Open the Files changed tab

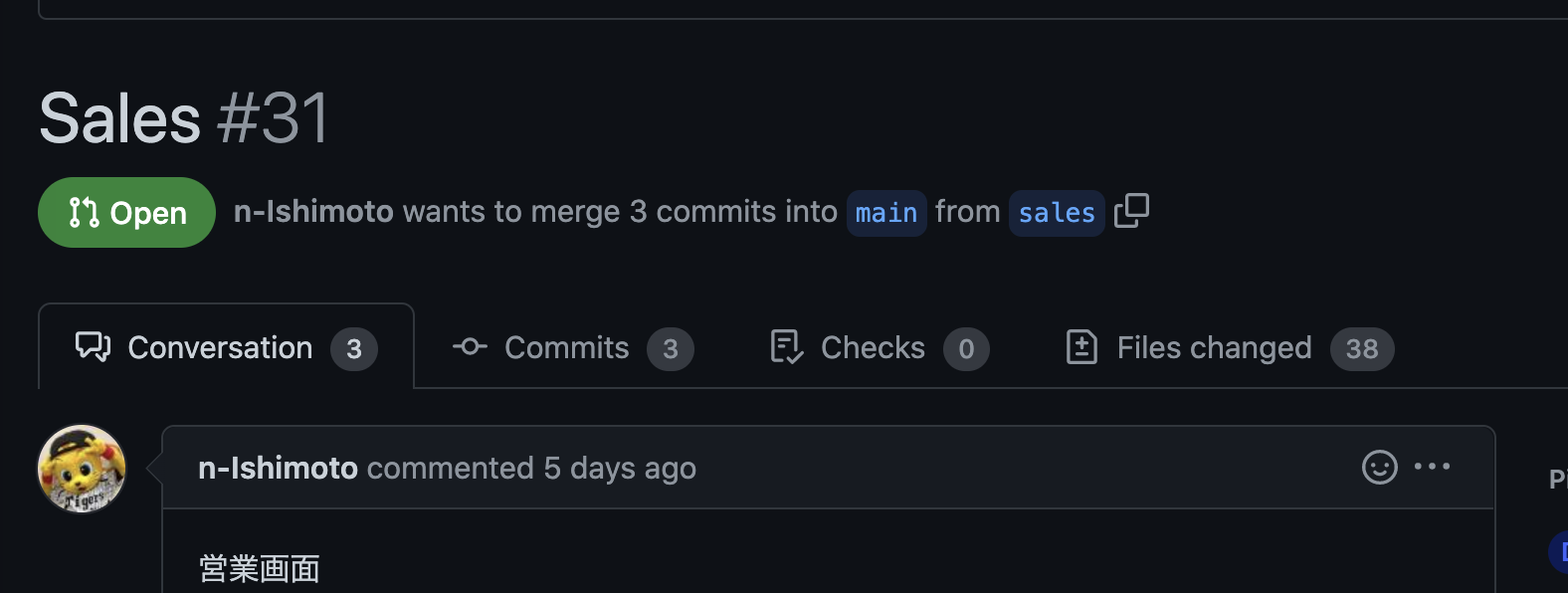pyautogui.click(x=1230, y=348)
